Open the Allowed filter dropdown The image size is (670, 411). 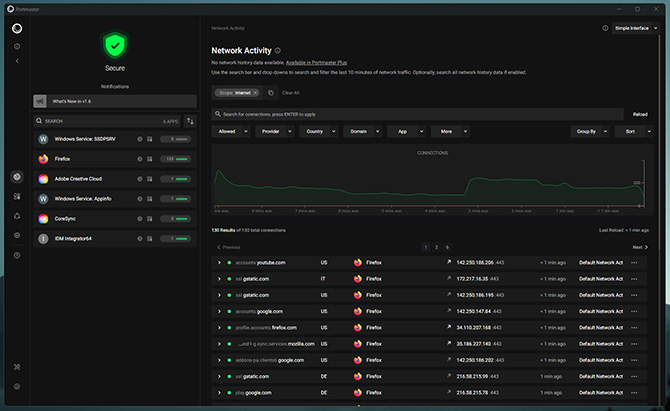click(x=231, y=132)
